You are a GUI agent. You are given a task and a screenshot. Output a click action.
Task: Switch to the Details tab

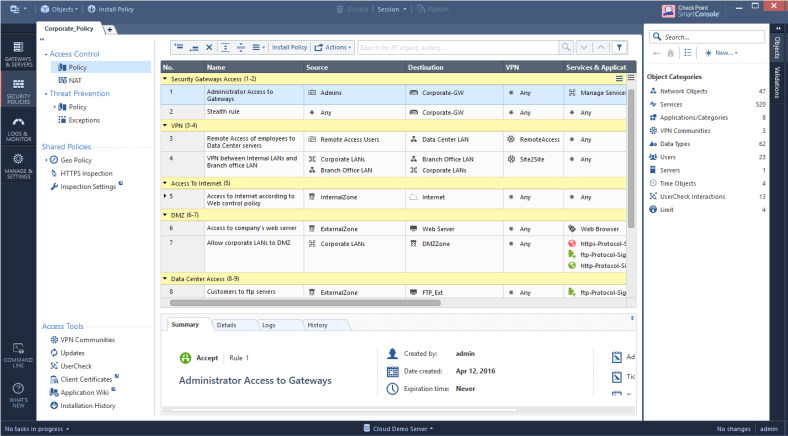click(x=226, y=325)
